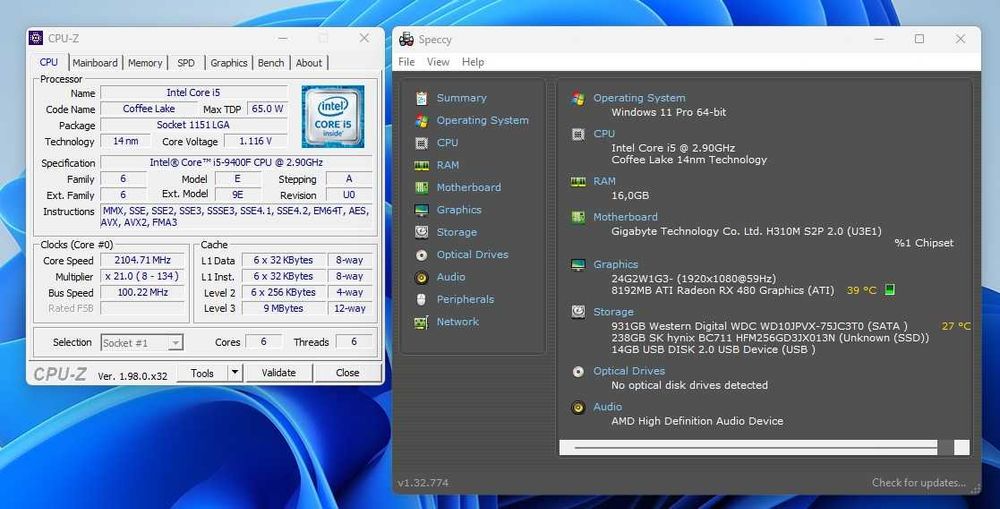
Task: Click the Motherboard icon in summary pane
Action: (578, 218)
